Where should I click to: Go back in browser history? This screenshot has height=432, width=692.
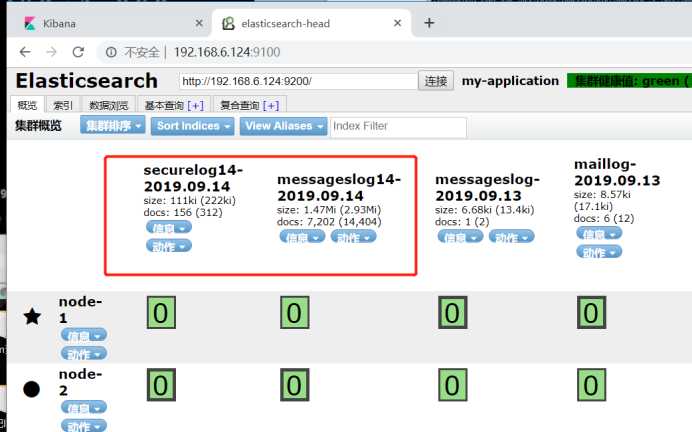pyautogui.click(x=25, y=52)
